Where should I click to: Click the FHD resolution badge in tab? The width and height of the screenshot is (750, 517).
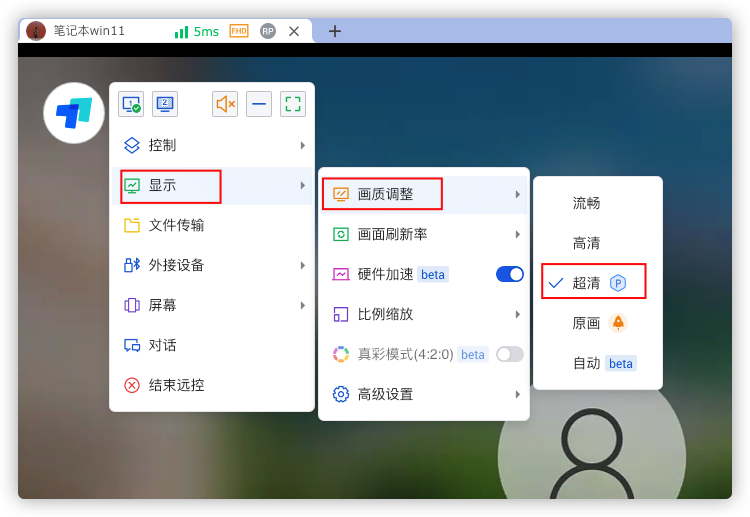(239, 31)
